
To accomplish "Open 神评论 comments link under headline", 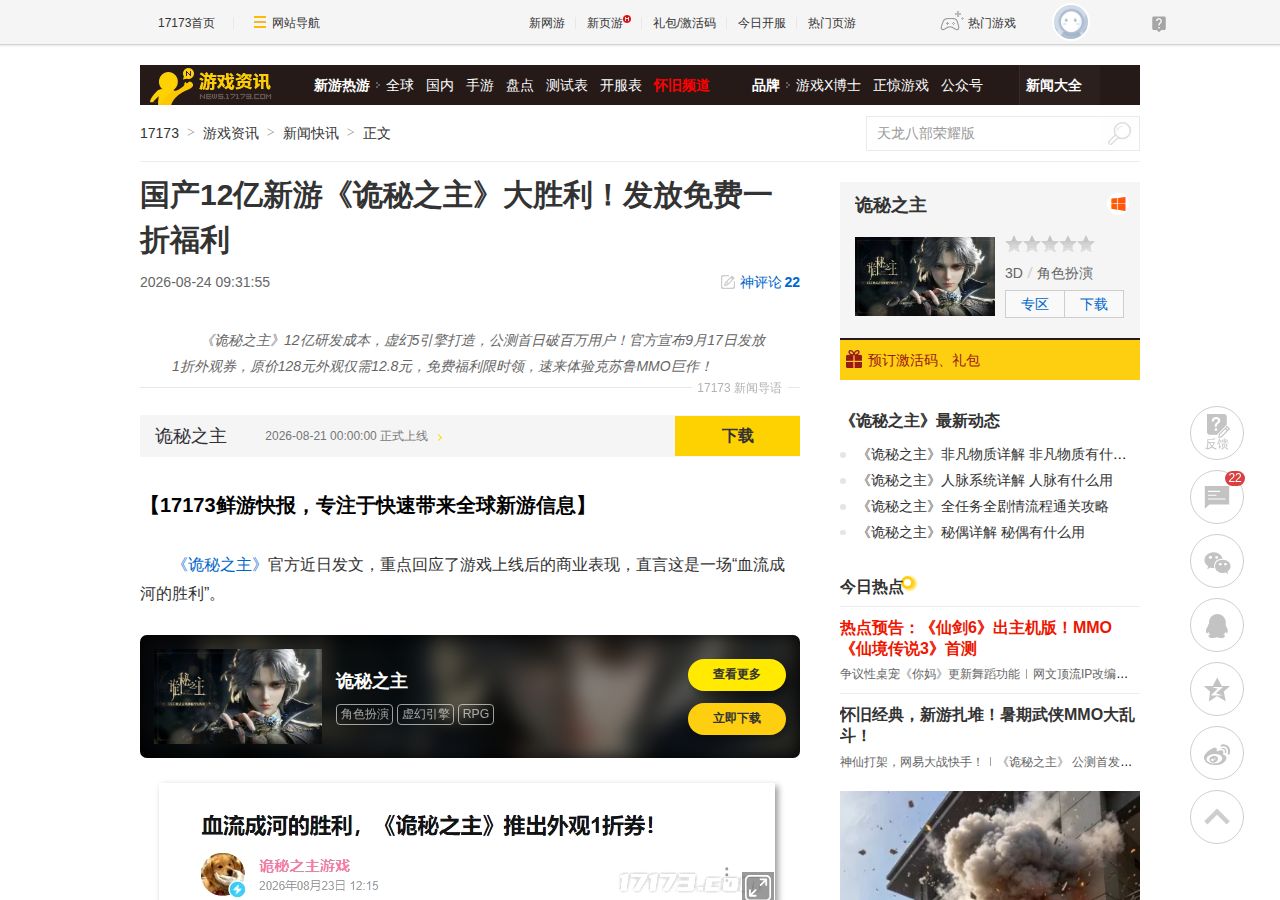I will click(x=760, y=282).
